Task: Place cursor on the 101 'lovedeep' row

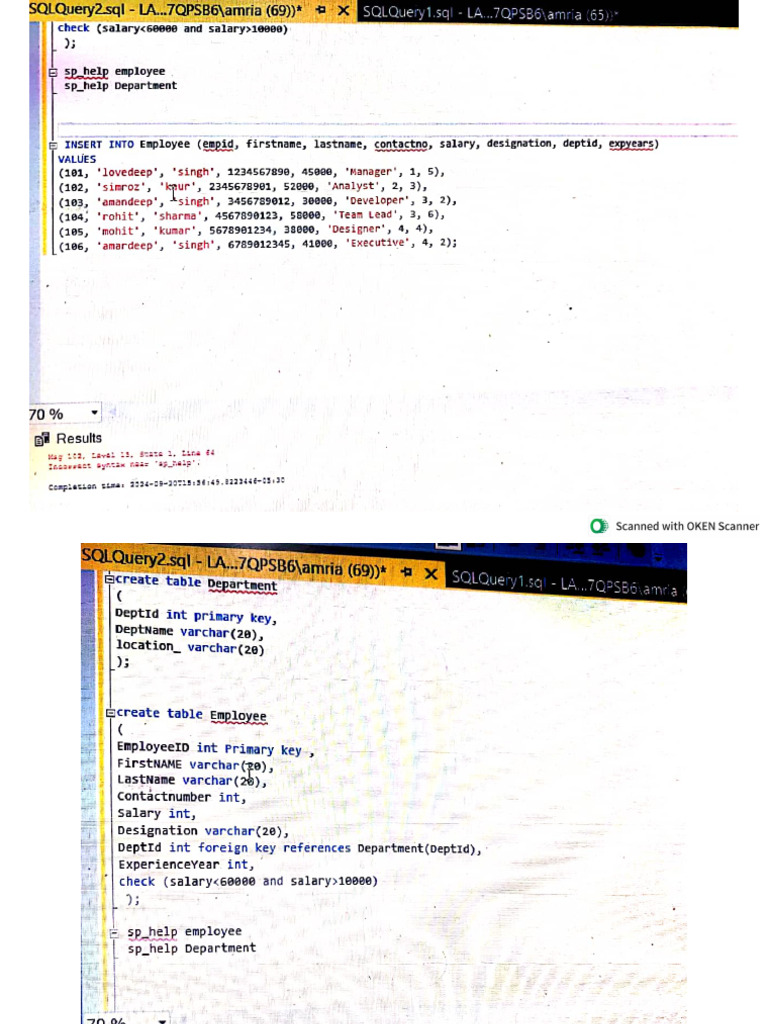Action: (x=251, y=172)
